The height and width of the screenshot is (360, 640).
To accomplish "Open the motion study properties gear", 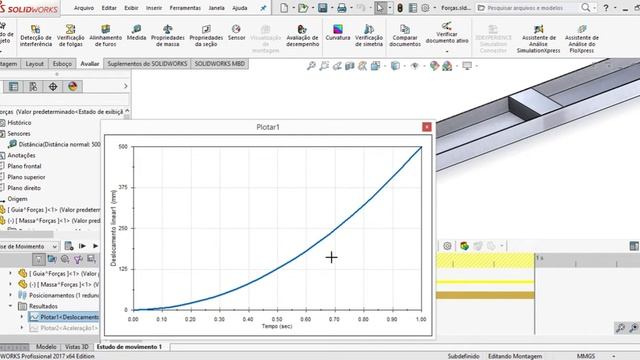I will point(447,246).
